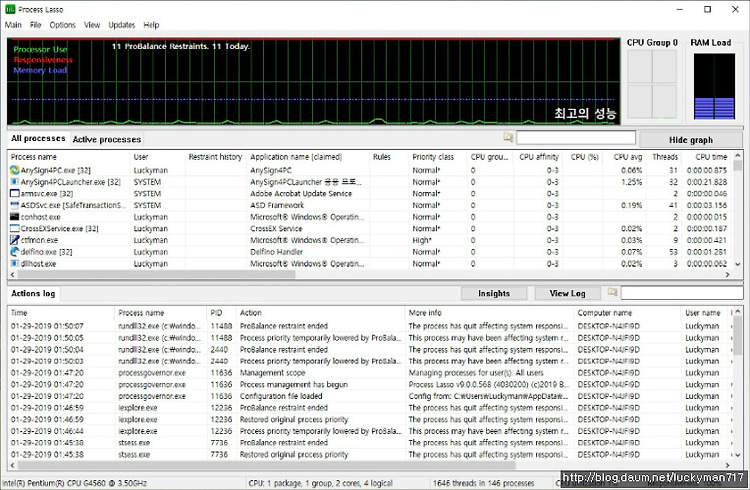Sort by CPU (%) column header

click(x=585, y=157)
